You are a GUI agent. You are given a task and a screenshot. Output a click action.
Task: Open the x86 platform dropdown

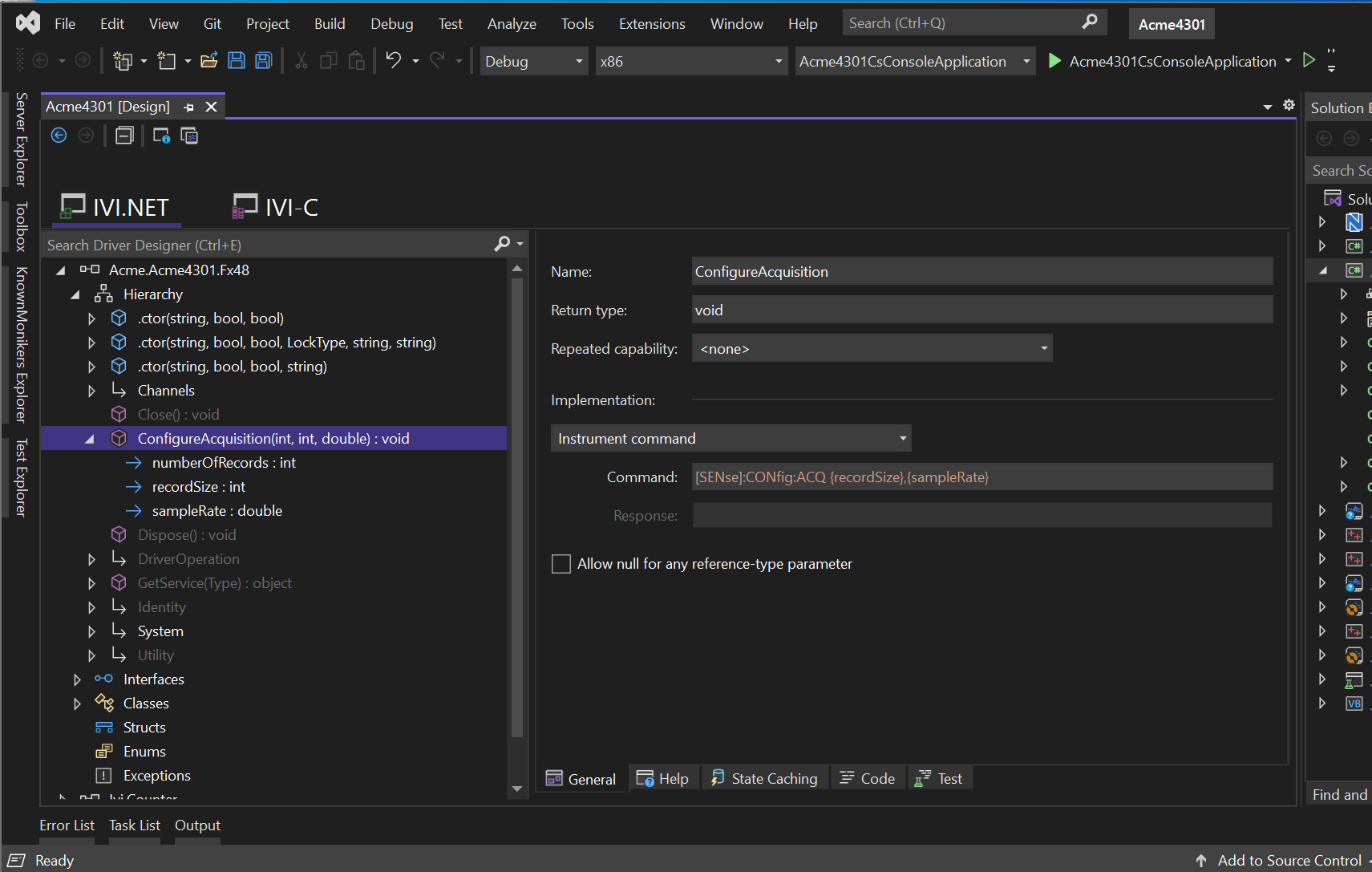point(775,61)
